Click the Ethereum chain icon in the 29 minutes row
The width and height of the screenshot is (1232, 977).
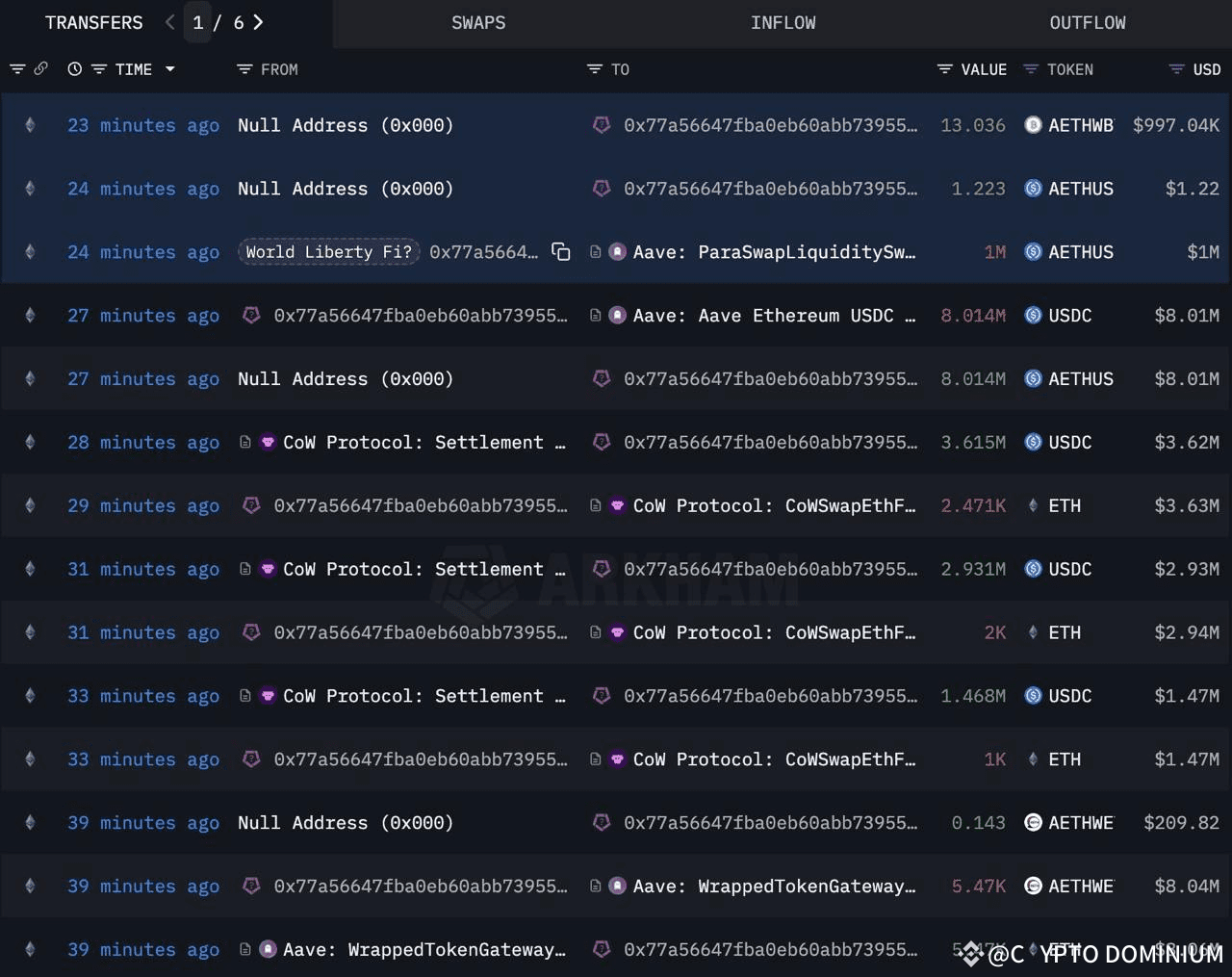[30, 506]
